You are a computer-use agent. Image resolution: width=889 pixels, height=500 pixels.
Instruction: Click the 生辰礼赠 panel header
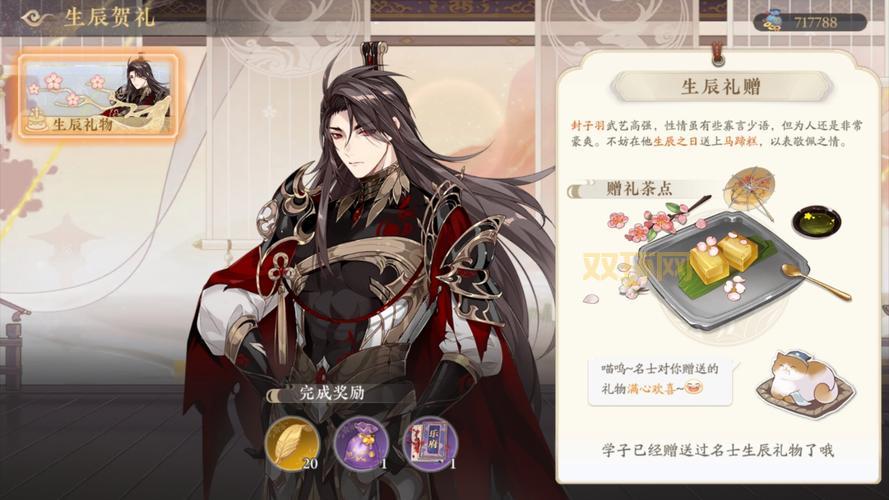point(721,87)
